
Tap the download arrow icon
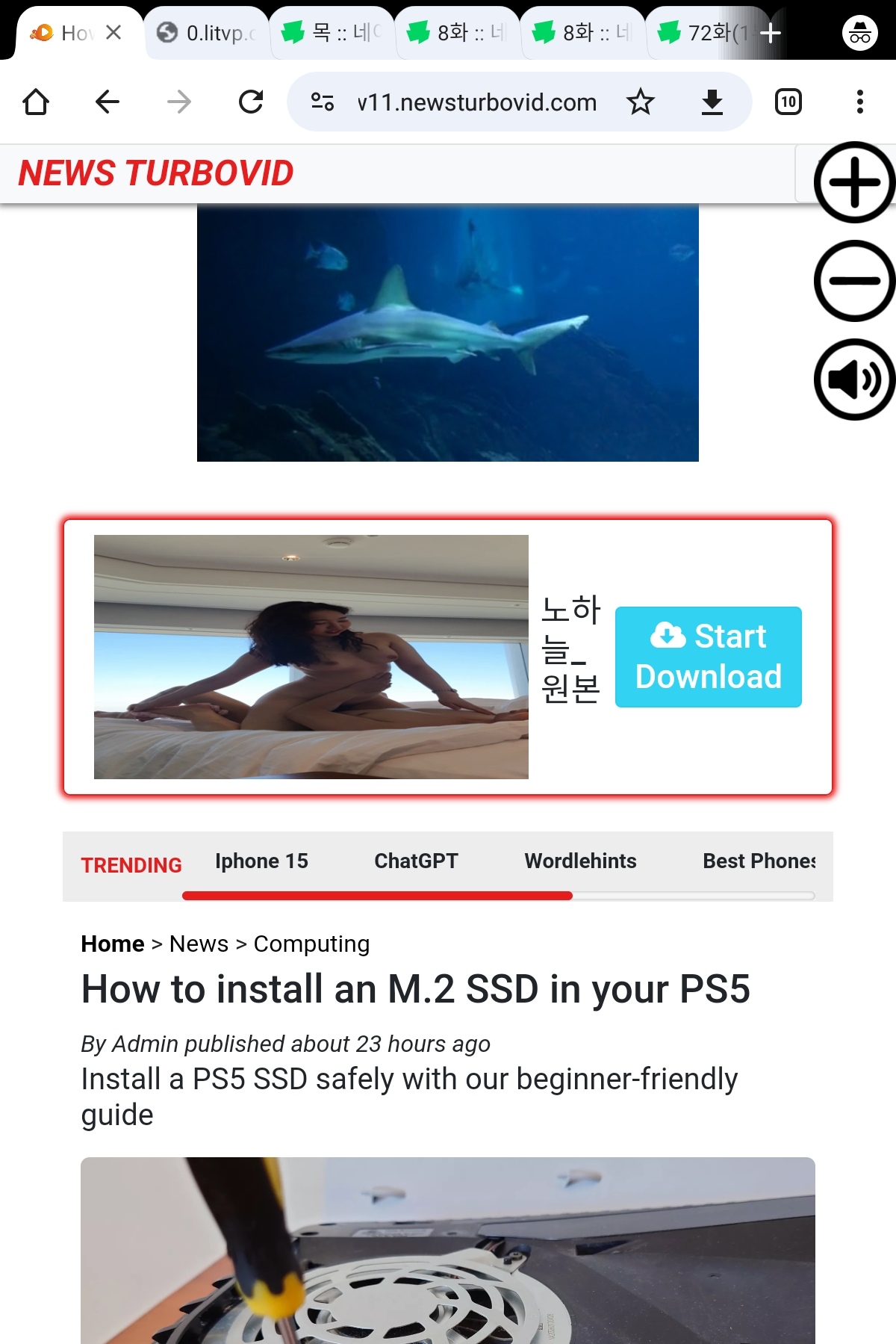[x=712, y=102]
